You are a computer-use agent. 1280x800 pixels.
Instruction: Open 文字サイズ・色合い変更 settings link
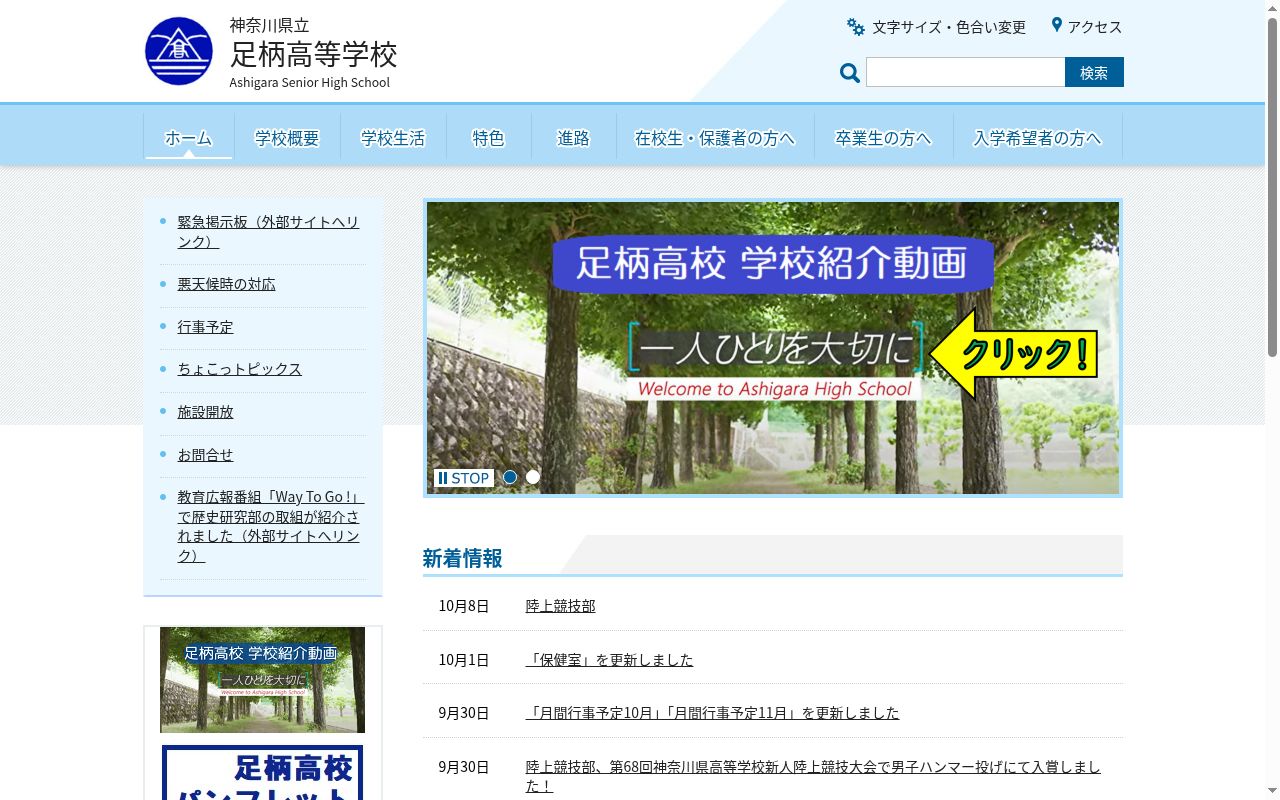pos(949,27)
